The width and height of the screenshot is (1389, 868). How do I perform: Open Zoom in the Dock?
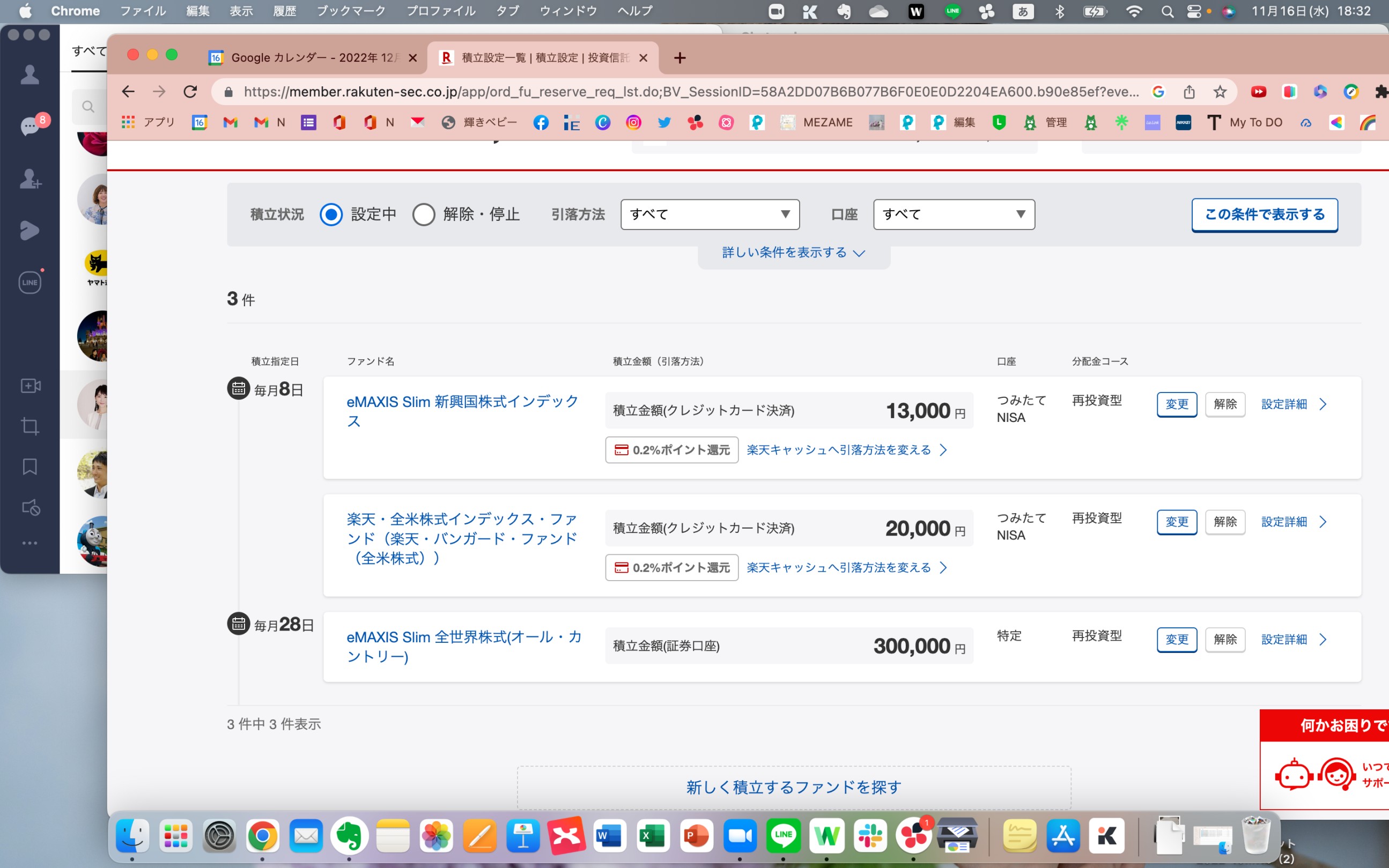740,836
